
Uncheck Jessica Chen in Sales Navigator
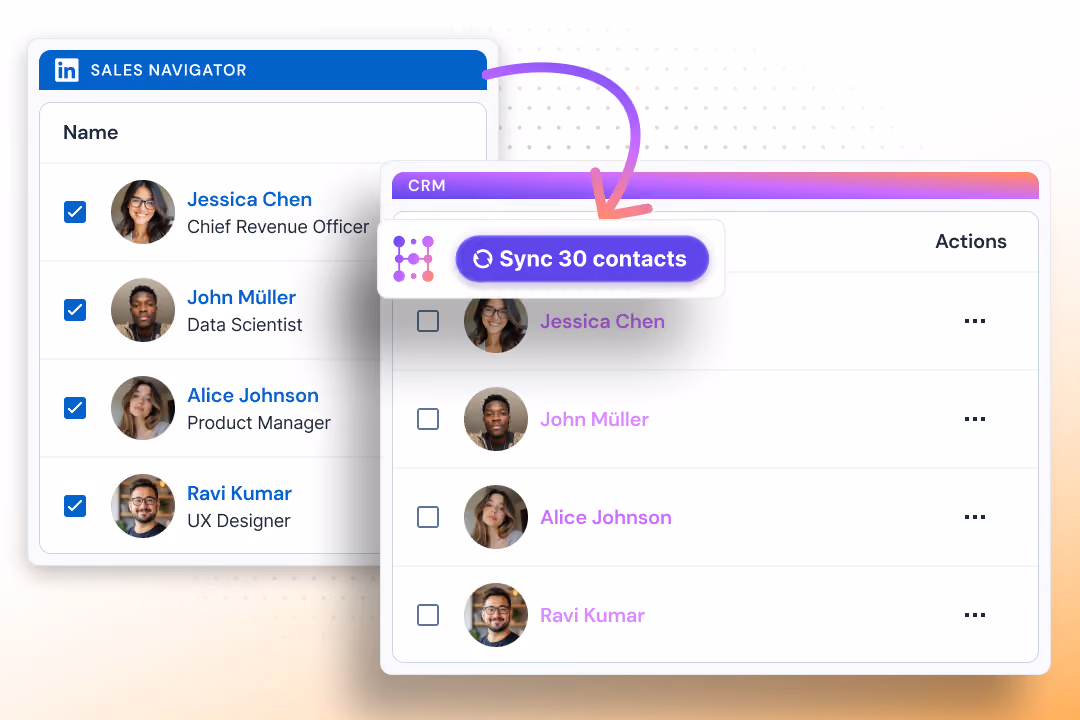tap(75, 212)
